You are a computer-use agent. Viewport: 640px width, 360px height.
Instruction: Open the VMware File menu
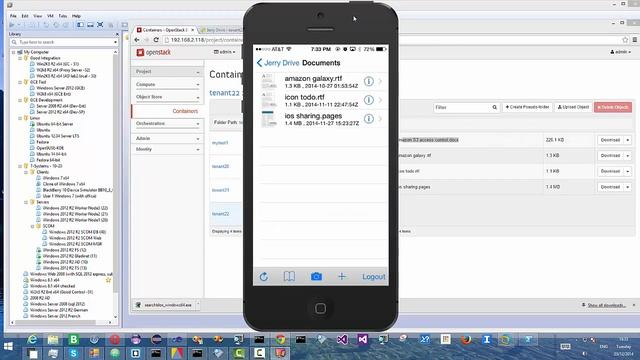point(13,16)
